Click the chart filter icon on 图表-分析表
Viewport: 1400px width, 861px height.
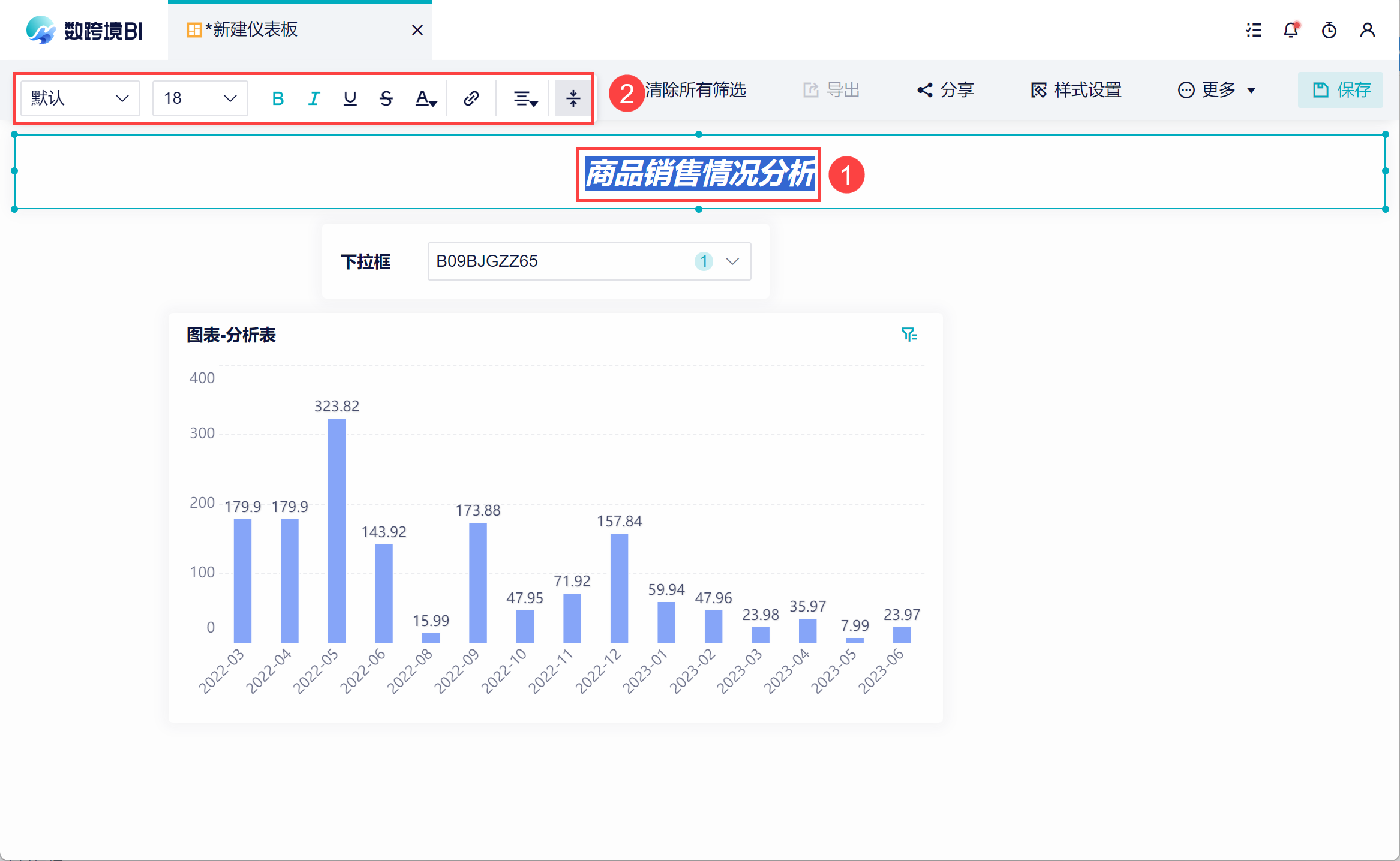tap(909, 335)
